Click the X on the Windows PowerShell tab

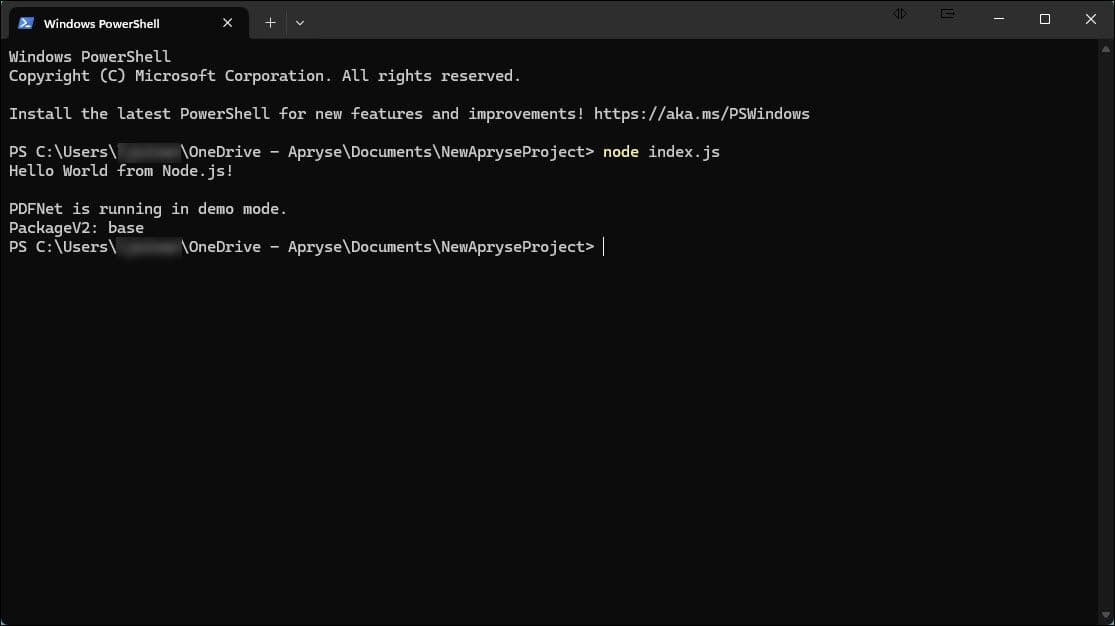tap(227, 22)
